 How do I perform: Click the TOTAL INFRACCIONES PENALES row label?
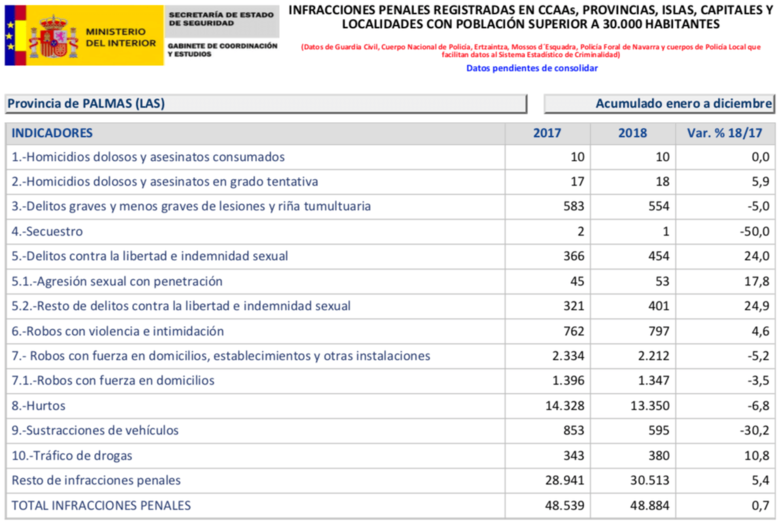(x=101, y=506)
